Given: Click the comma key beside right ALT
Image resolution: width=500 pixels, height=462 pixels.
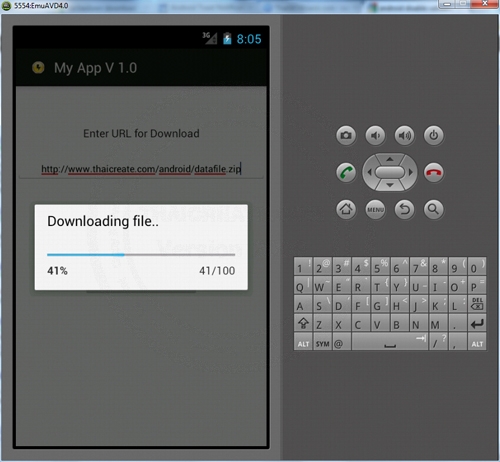Looking at the screenshot, I should click(458, 342).
